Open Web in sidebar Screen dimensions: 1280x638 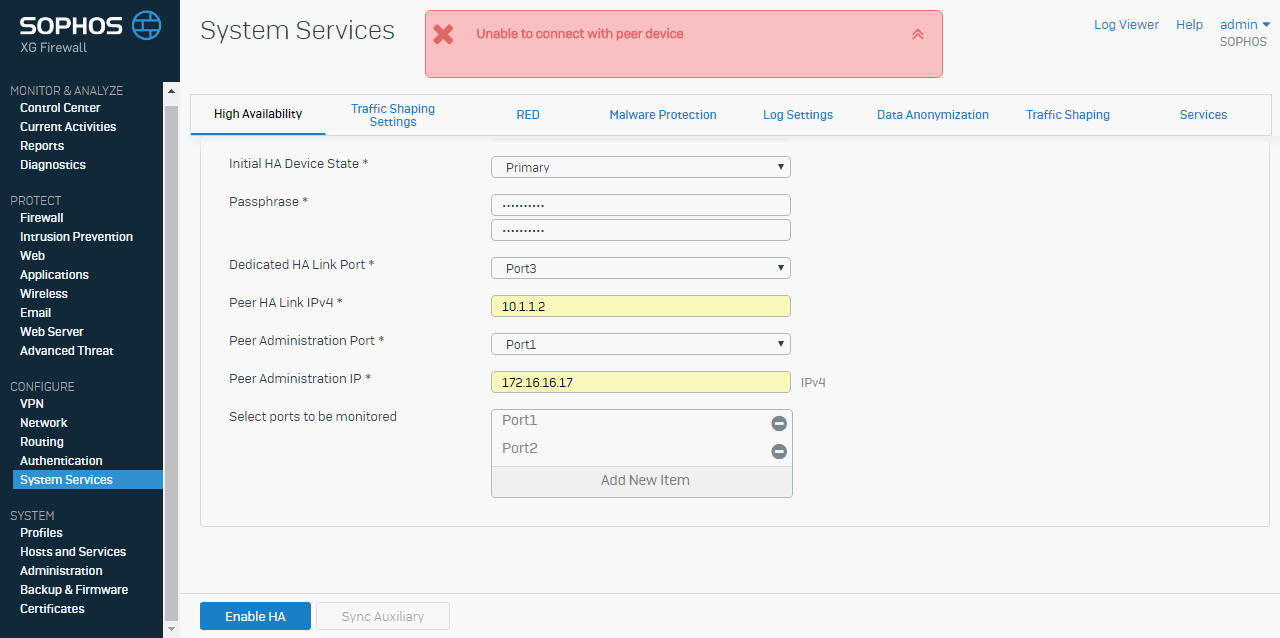pos(32,256)
